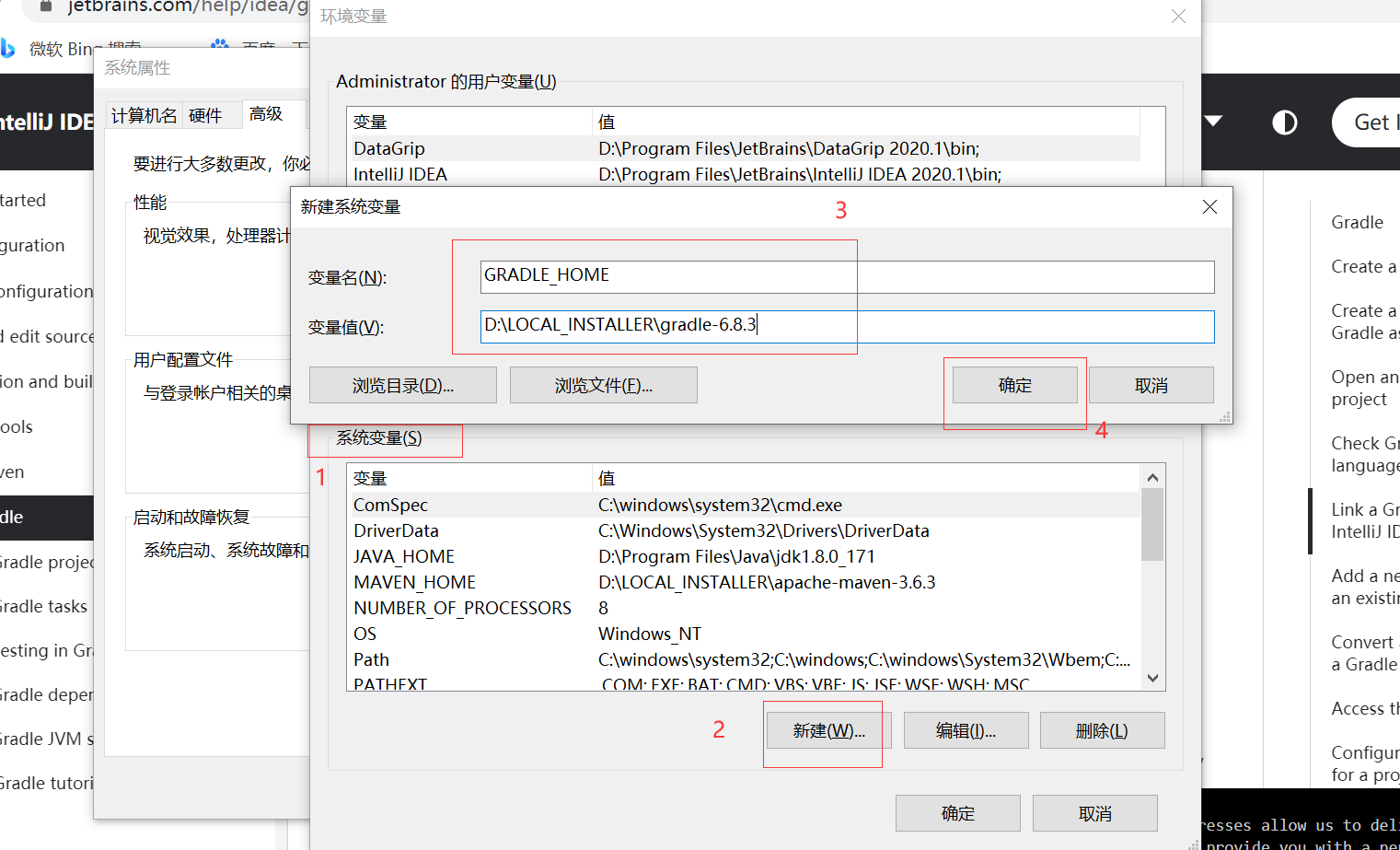Image resolution: width=1400 pixels, height=850 pixels.
Task: Click the 浏览文件(F) button
Action: click(x=603, y=384)
